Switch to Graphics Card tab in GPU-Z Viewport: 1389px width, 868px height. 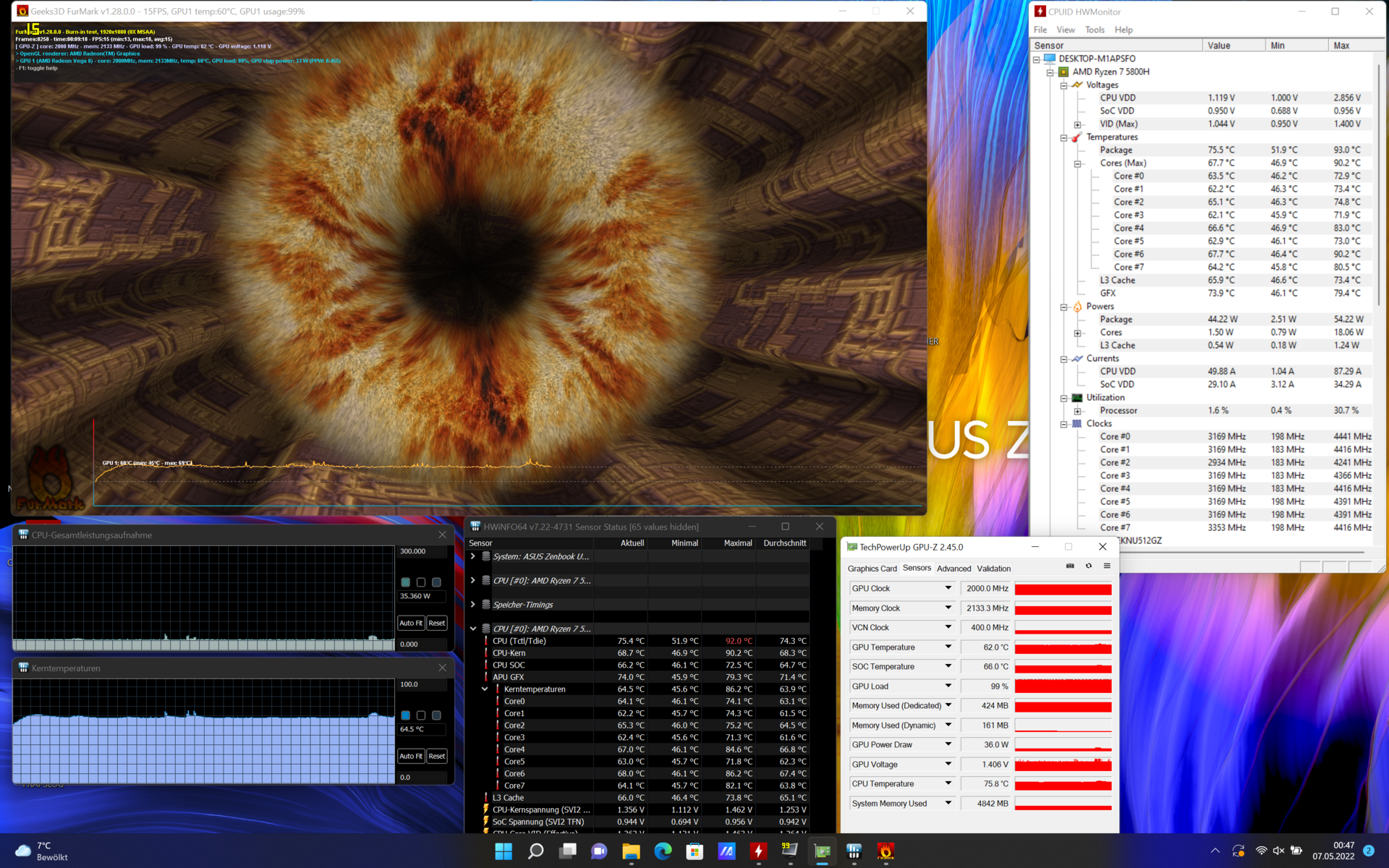click(872, 569)
